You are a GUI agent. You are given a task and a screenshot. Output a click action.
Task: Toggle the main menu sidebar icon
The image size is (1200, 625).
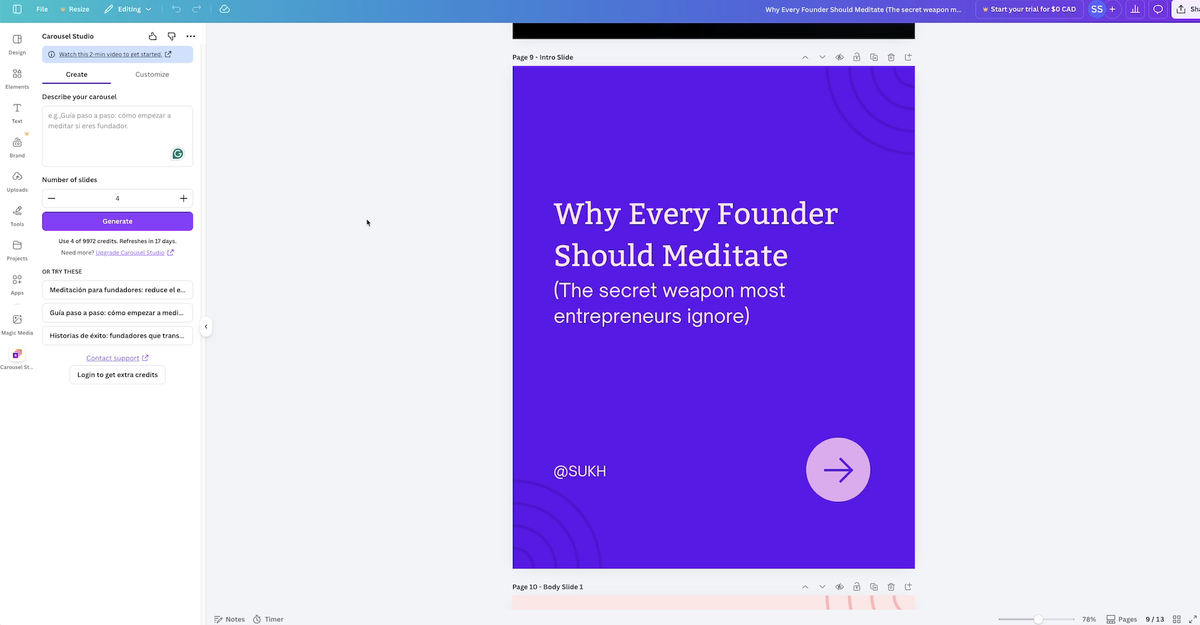pos(17,9)
